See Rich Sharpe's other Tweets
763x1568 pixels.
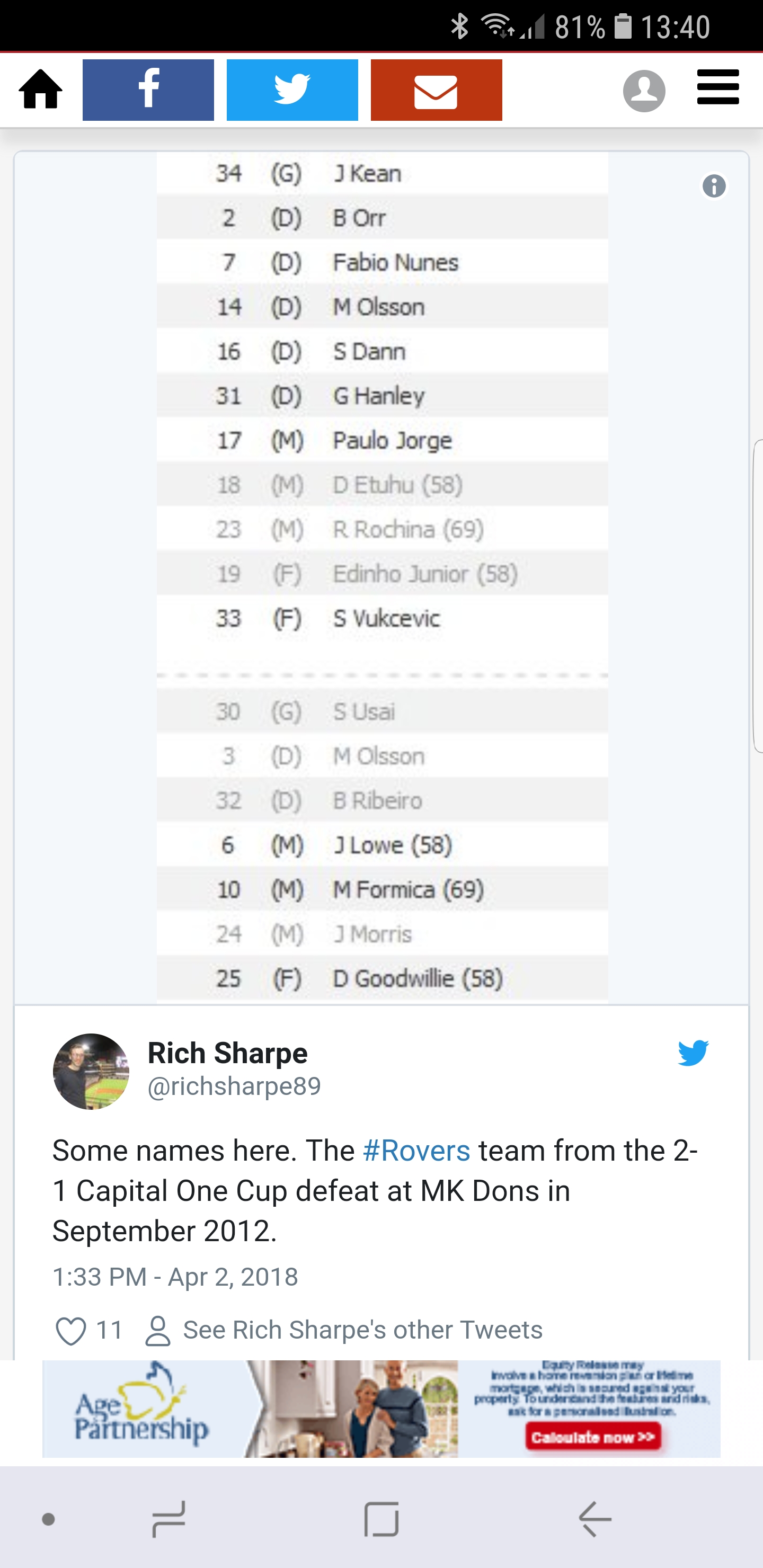click(x=344, y=1330)
